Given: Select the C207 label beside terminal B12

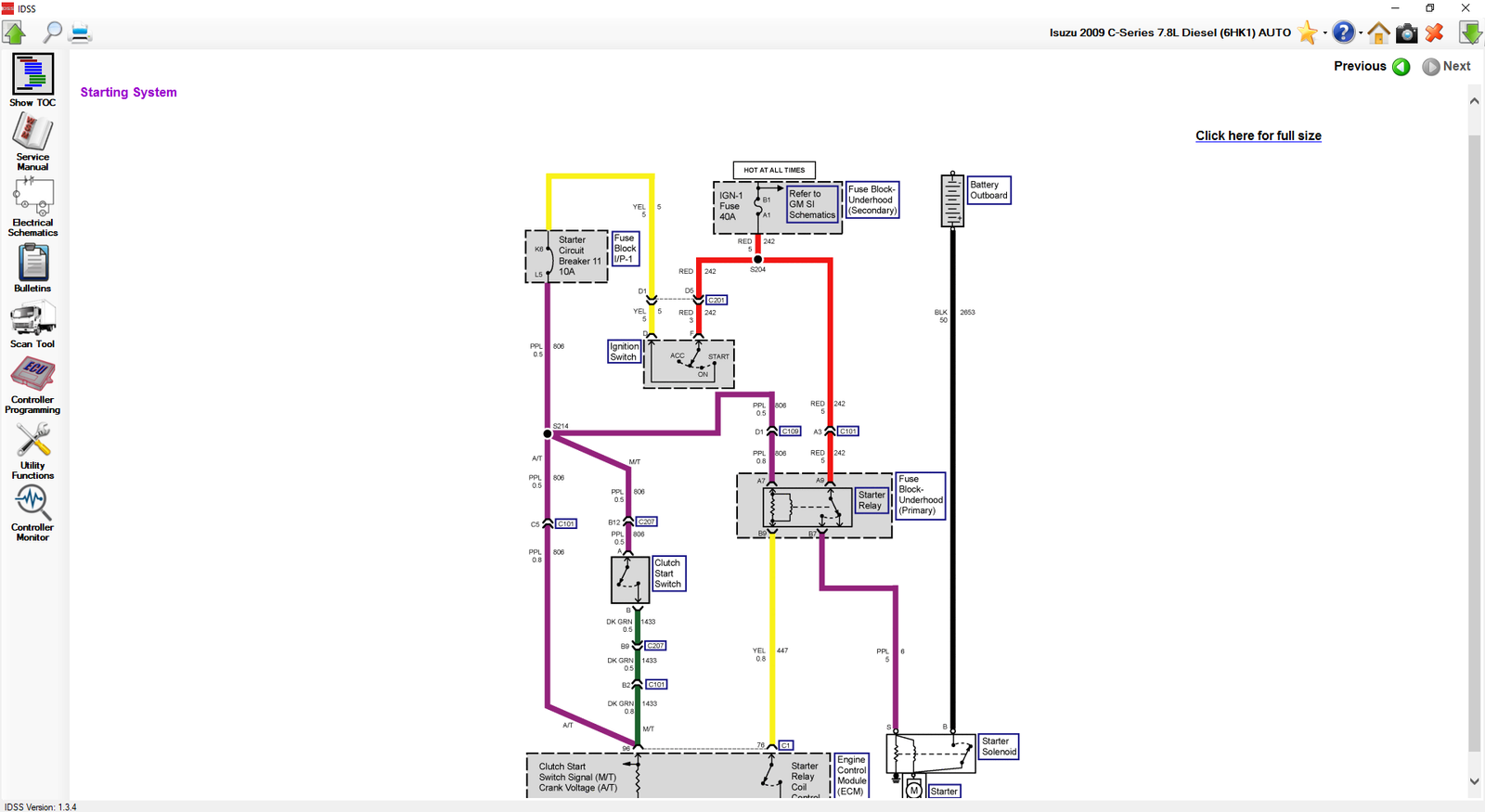Looking at the screenshot, I should (x=647, y=522).
